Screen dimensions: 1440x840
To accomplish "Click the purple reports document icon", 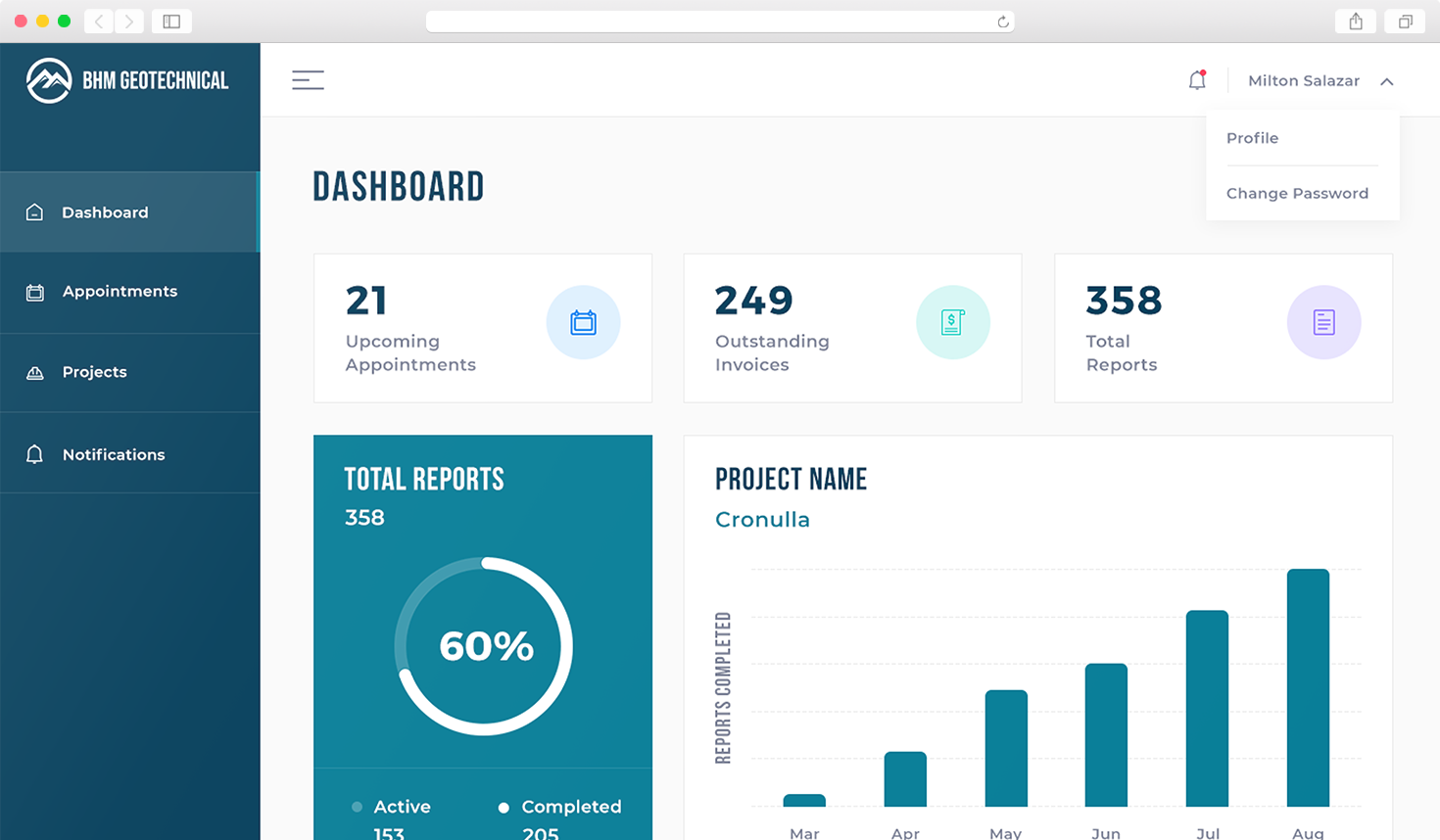I will [1323, 322].
